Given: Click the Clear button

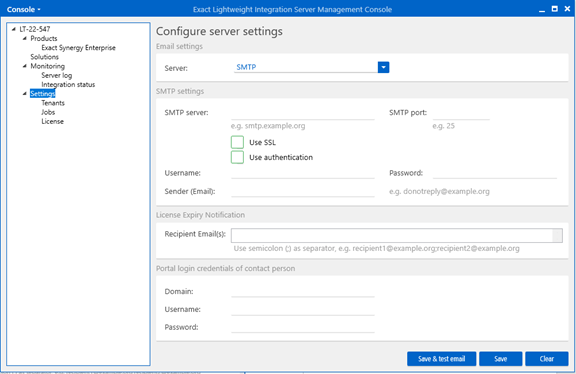Looking at the screenshot, I should click(547, 359).
